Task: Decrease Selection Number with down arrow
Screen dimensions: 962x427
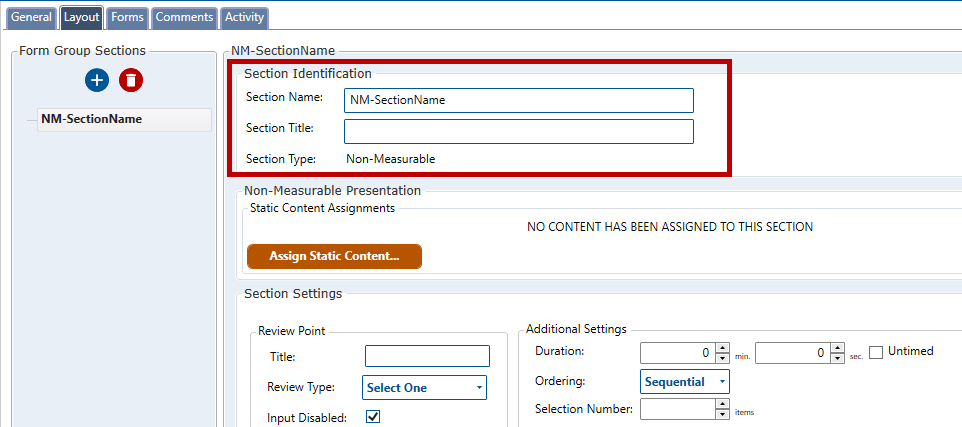Action: point(724,413)
